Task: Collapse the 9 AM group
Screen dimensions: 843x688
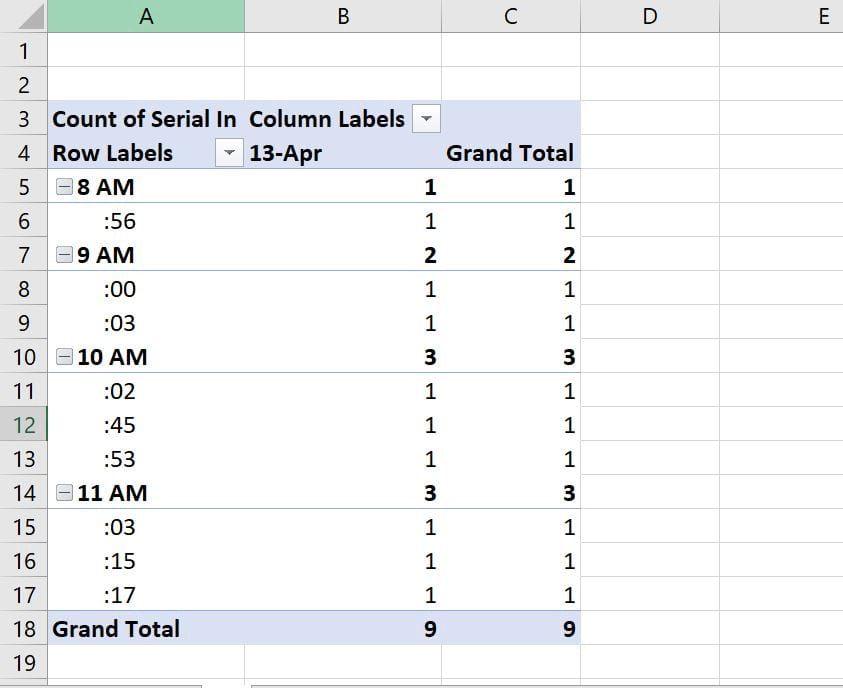Action: click(x=64, y=255)
